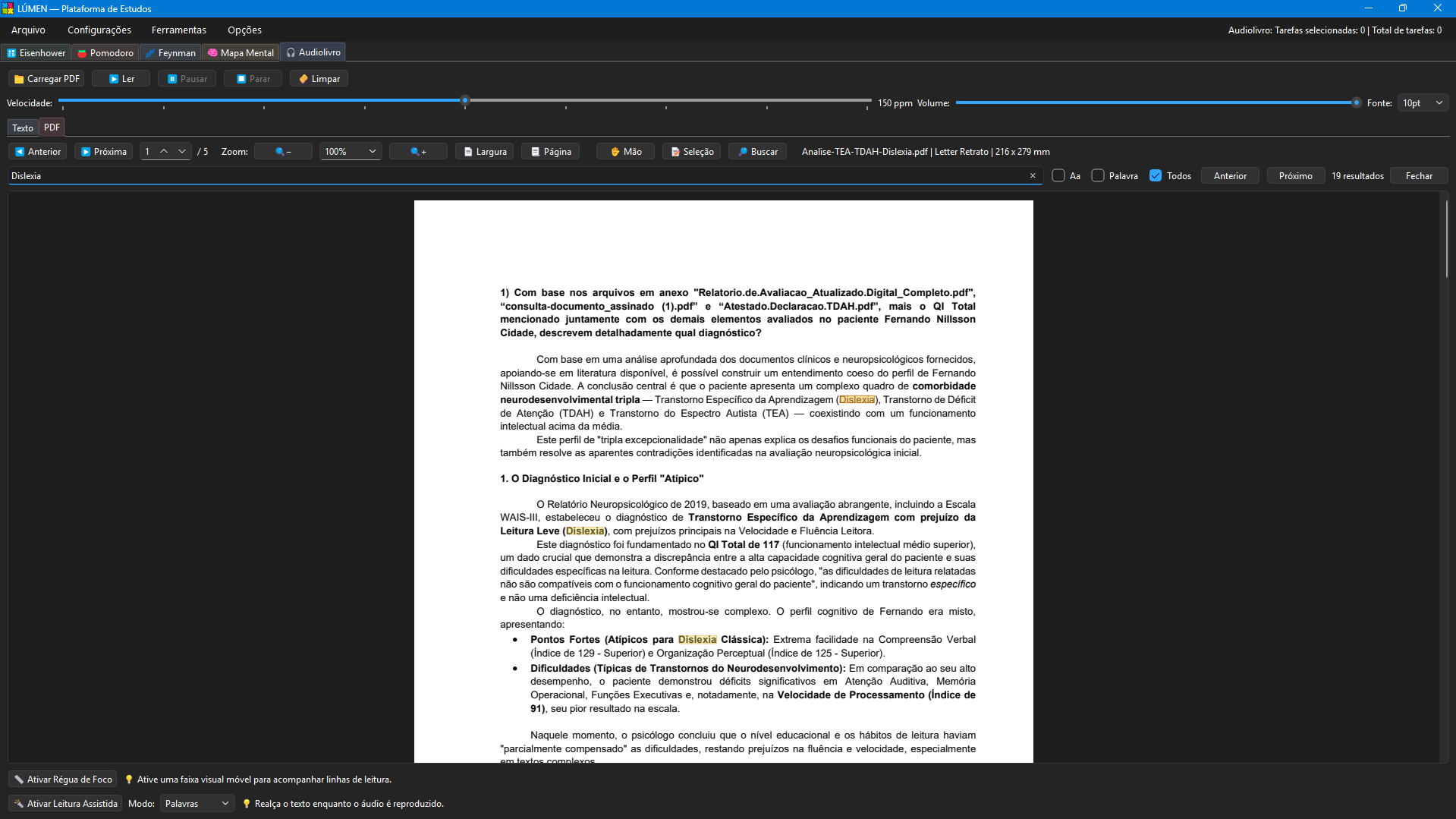
Task: Activate Leitura Assistida mode
Action: pos(65,804)
